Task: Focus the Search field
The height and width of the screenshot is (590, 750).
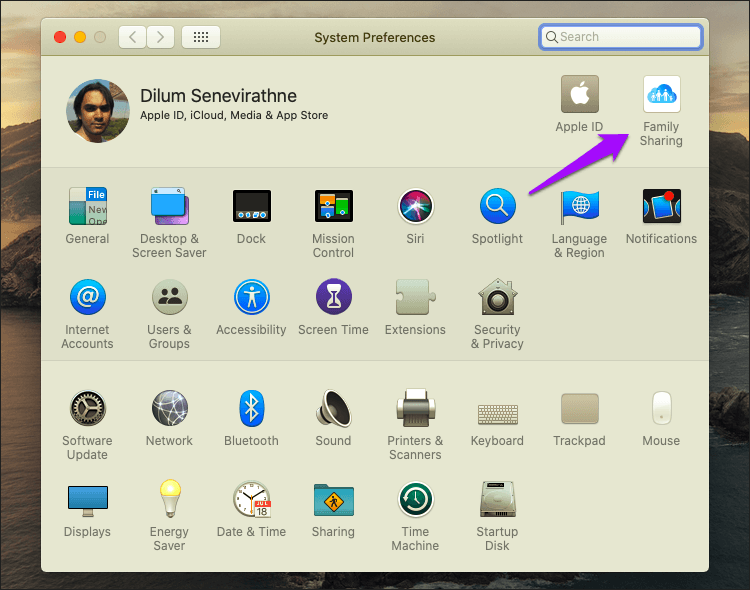Action: [621, 37]
